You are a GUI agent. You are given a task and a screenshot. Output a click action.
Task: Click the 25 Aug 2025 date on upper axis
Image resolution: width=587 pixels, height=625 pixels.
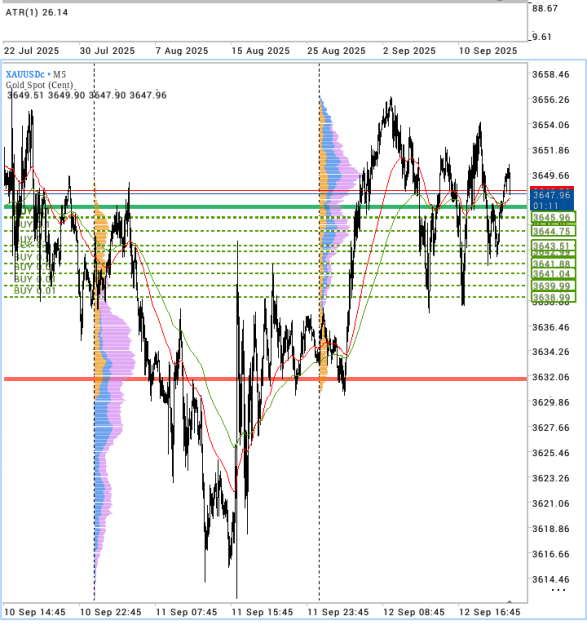click(x=336, y=51)
